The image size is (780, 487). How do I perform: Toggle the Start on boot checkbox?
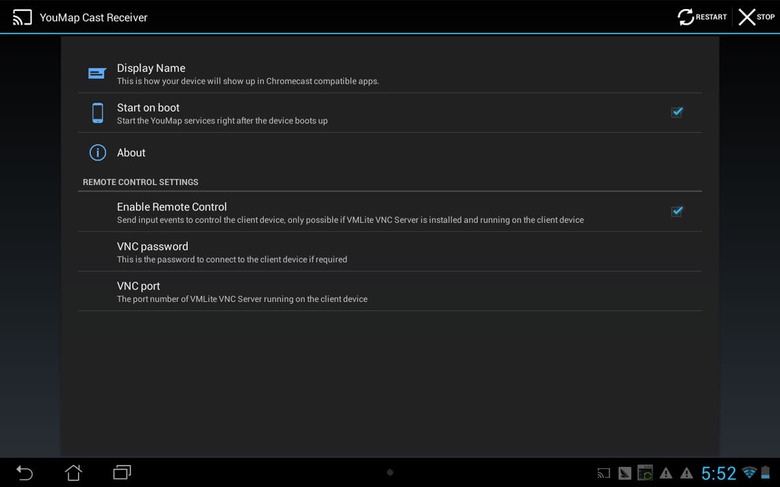[x=677, y=112]
